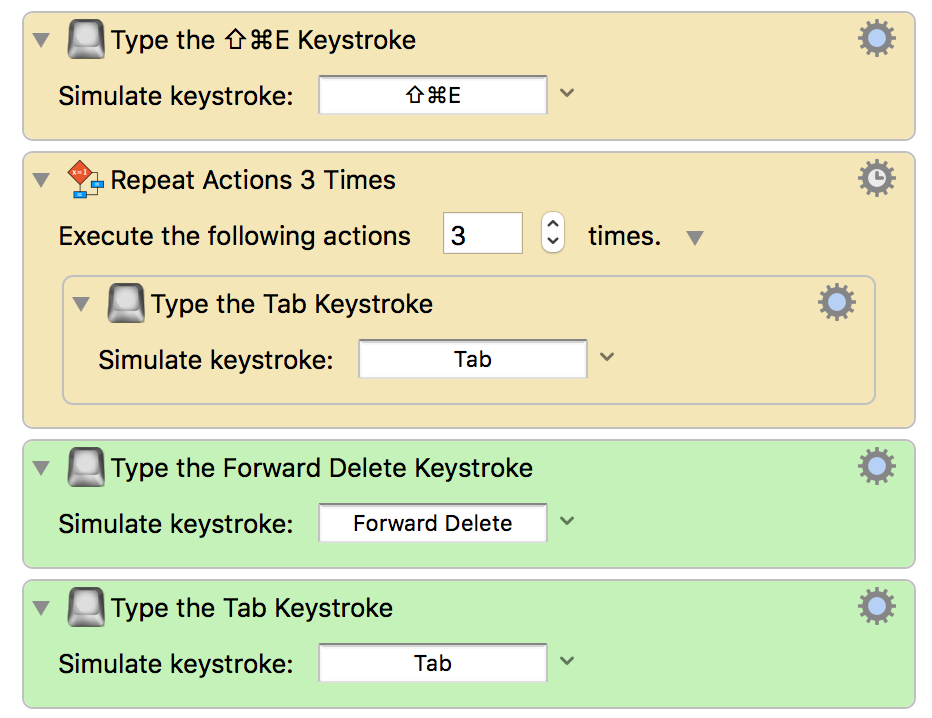The width and height of the screenshot is (932, 718).
Task: Open gear menu for Forward Delete Keystroke action
Action: (877, 467)
